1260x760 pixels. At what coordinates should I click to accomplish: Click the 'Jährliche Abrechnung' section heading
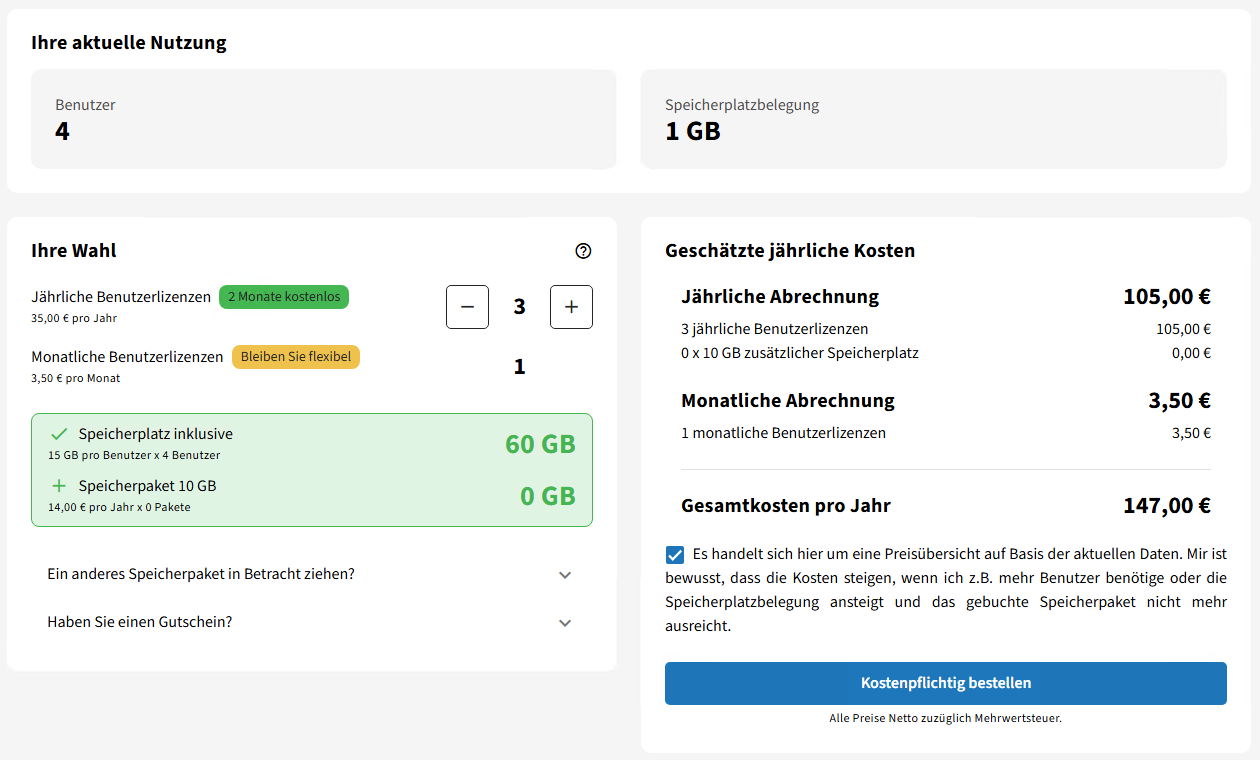pos(779,297)
